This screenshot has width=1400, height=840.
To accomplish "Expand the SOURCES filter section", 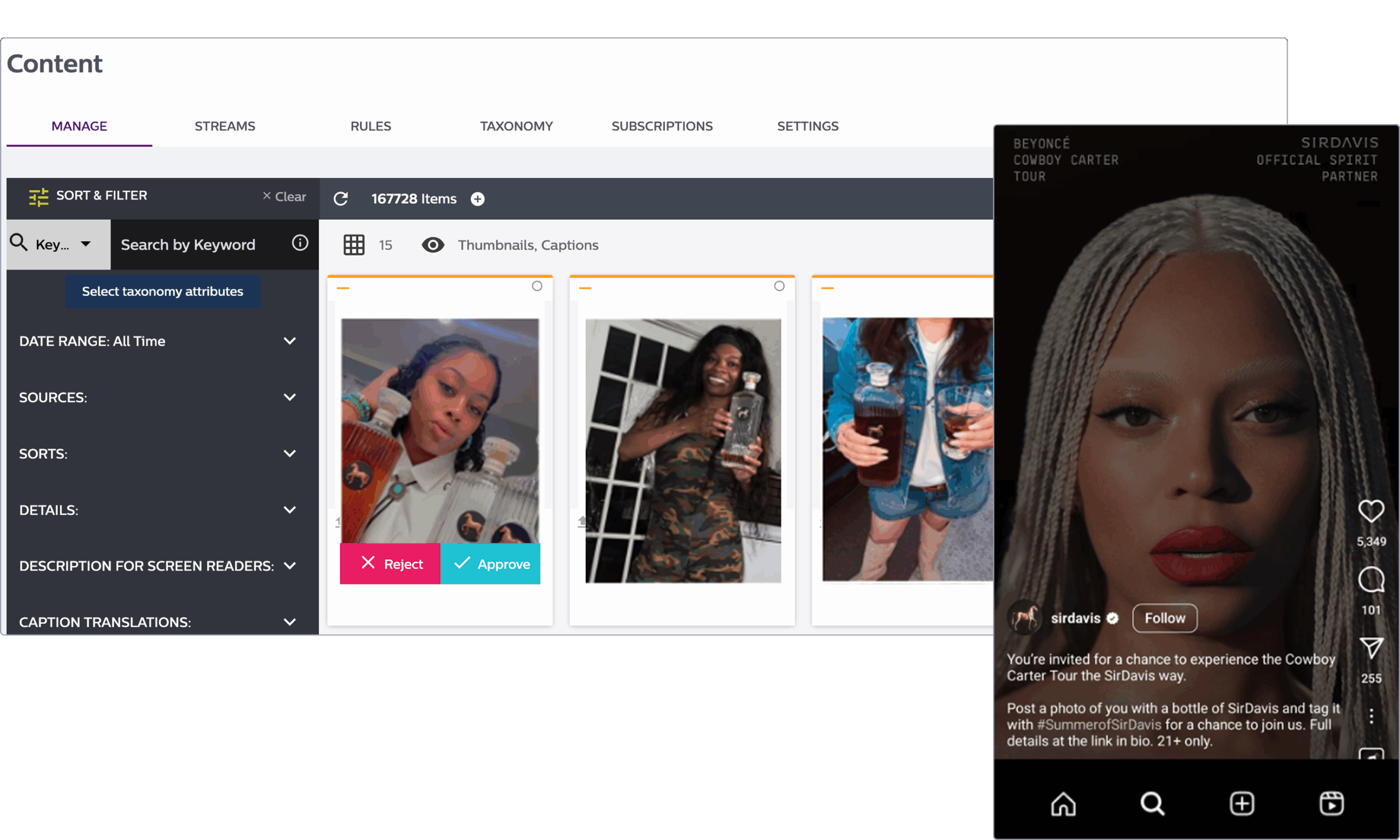I will point(289,398).
